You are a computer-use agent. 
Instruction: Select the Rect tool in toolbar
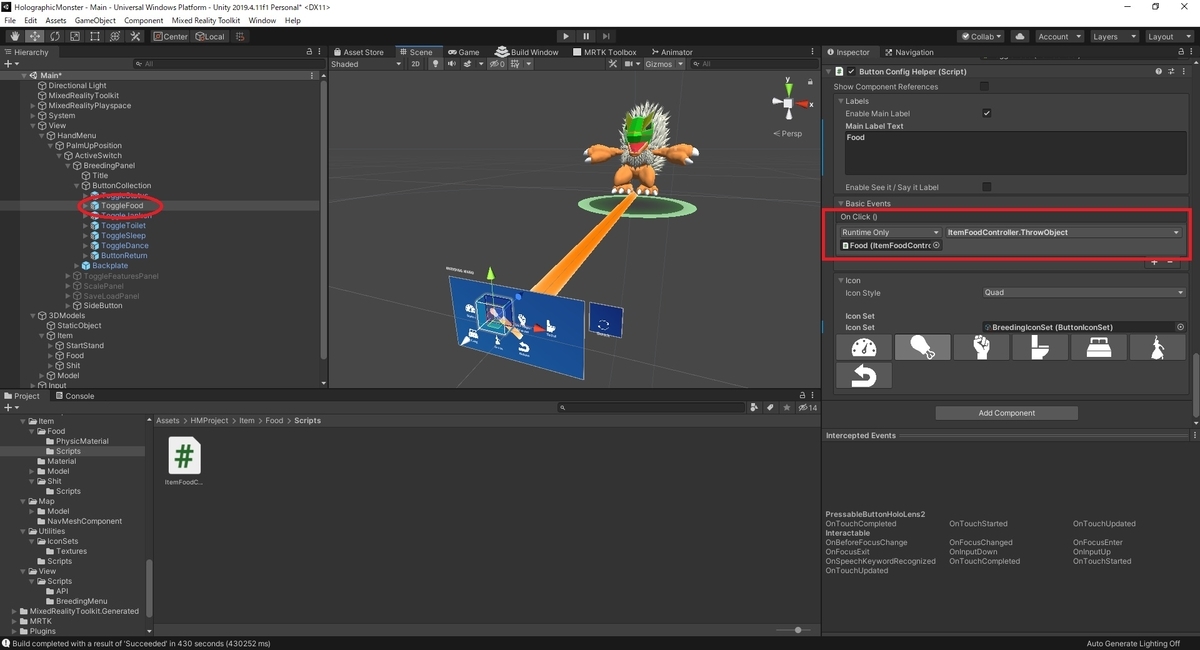point(94,36)
